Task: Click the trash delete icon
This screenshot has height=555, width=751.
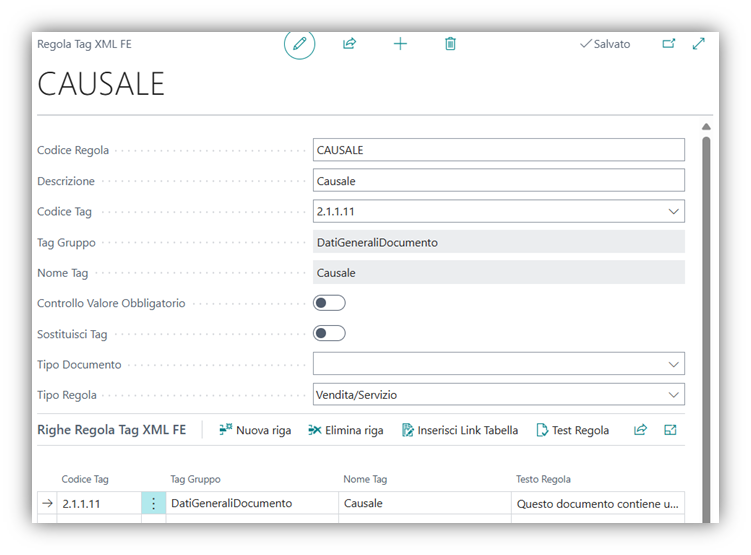Action: (450, 44)
